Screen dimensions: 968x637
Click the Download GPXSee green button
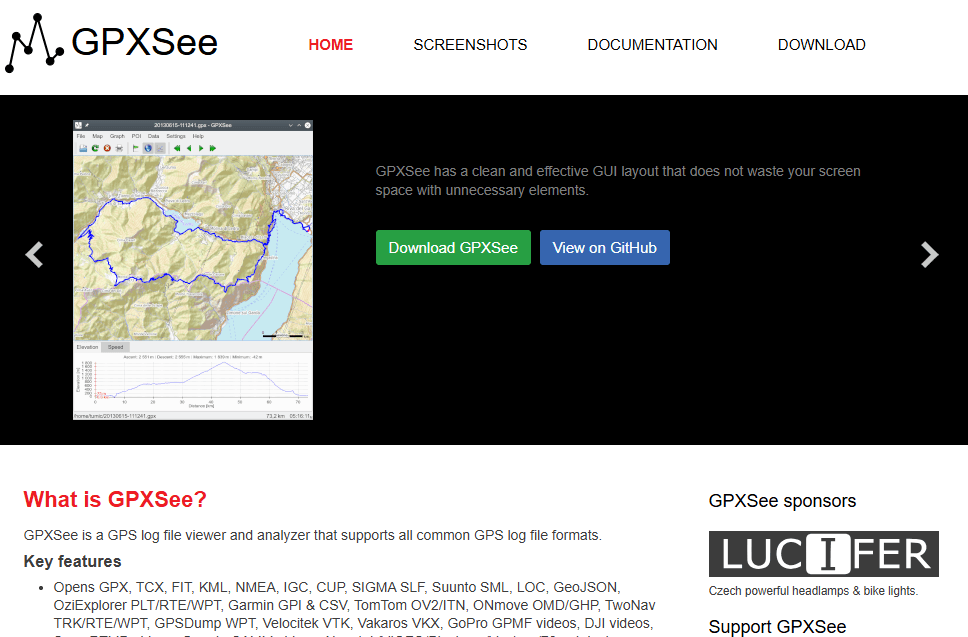(453, 248)
